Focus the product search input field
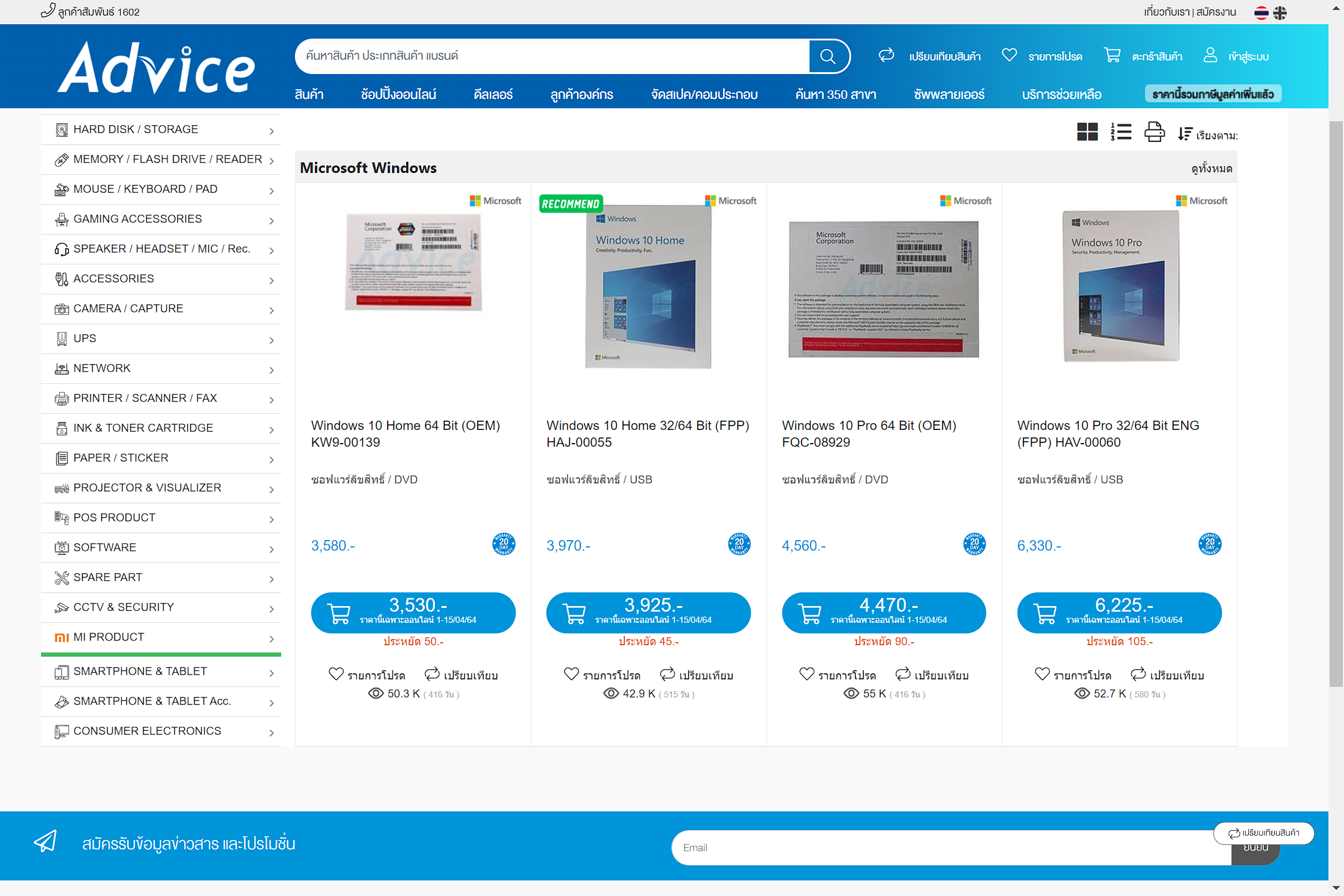Viewport: 1344px width, 896px height. coord(553,56)
